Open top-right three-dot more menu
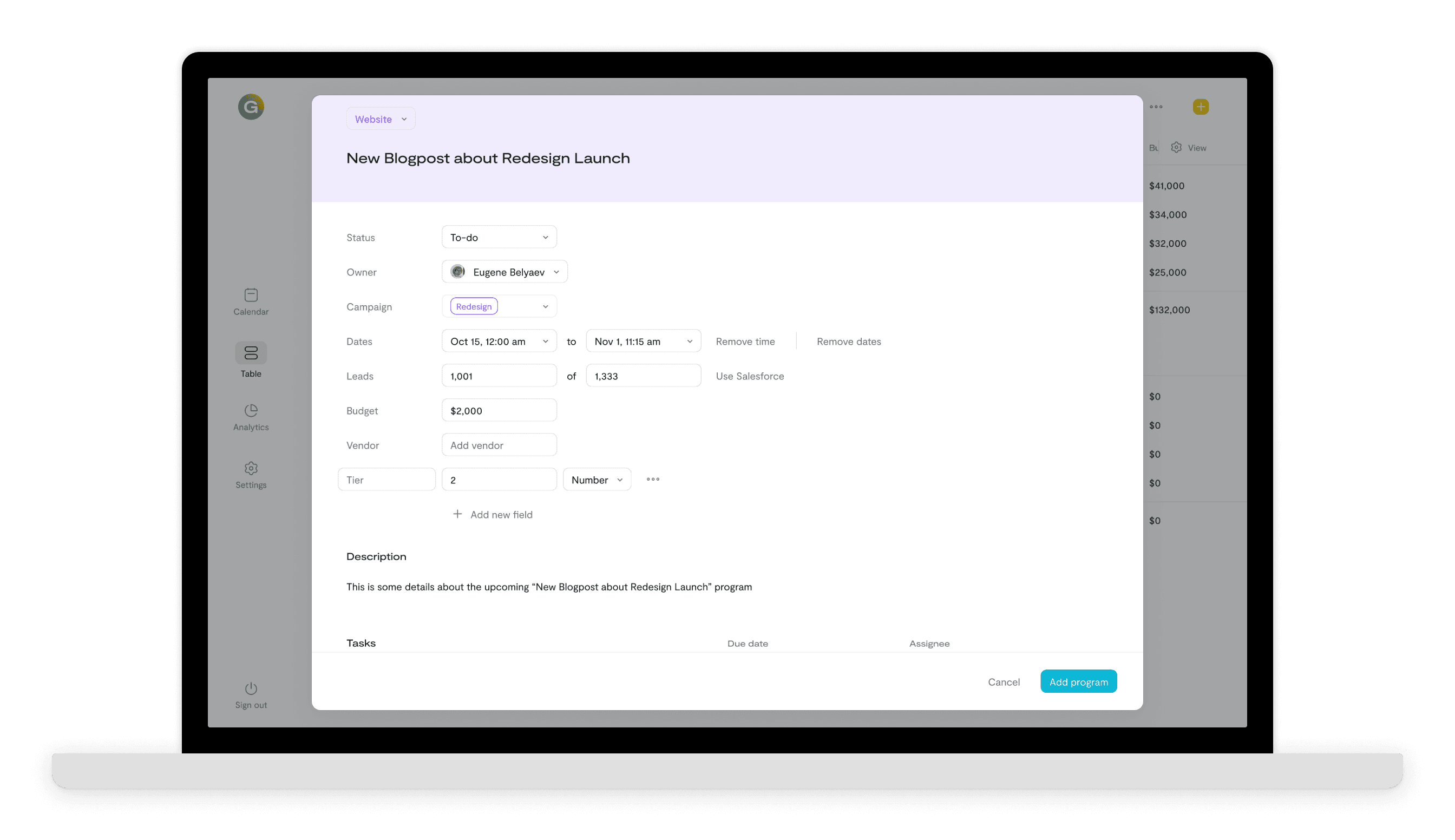This screenshot has height=840, width=1455. click(1156, 107)
